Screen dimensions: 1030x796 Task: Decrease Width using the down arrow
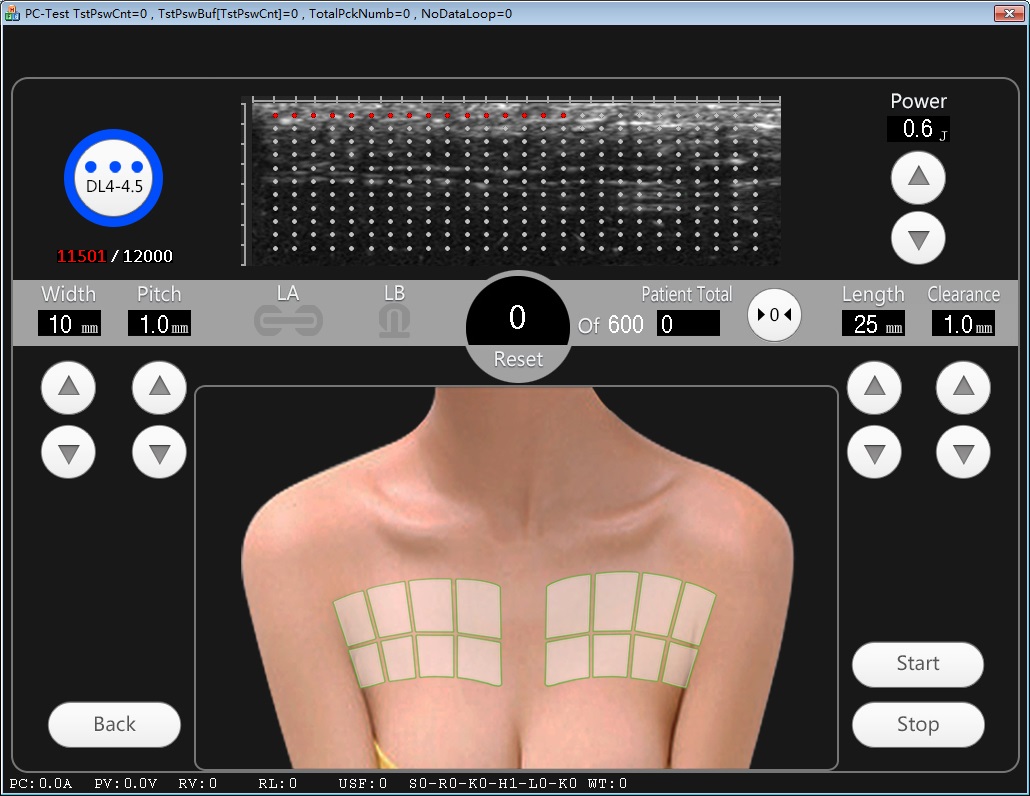coord(69,453)
